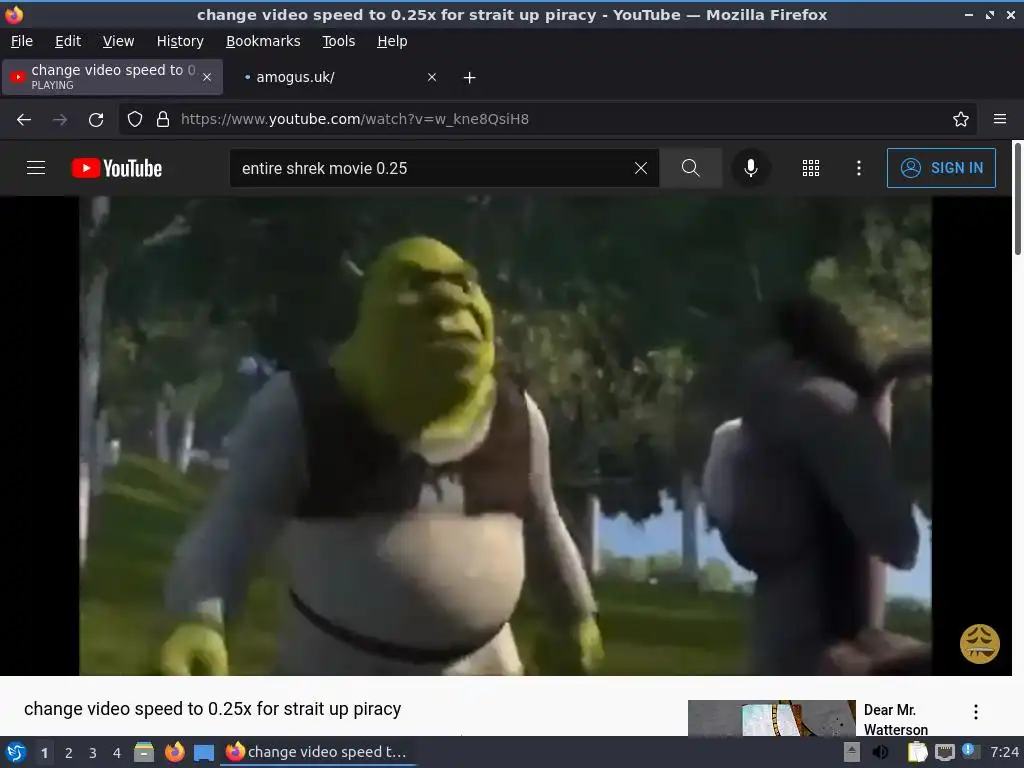Screen dimensions: 1024x768
Task: Open removable media eject tray icon
Action: (852, 752)
